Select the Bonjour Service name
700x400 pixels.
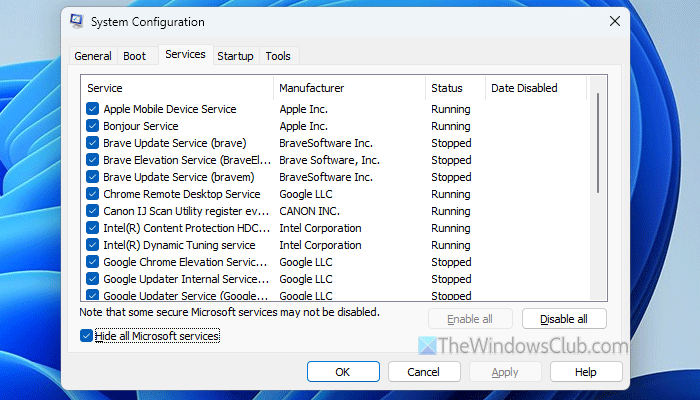(141, 126)
